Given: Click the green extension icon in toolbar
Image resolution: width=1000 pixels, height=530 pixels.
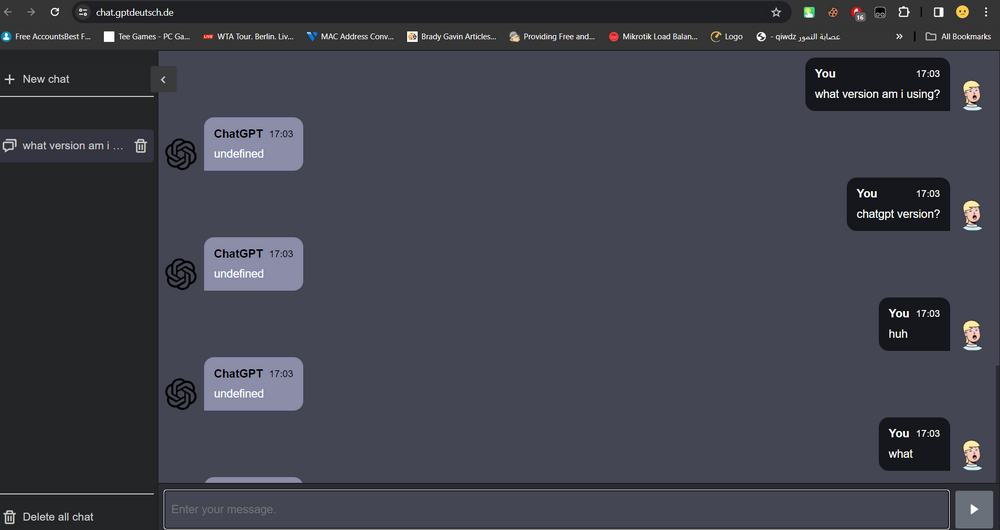Looking at the screenshot, I should coord(809,12).
